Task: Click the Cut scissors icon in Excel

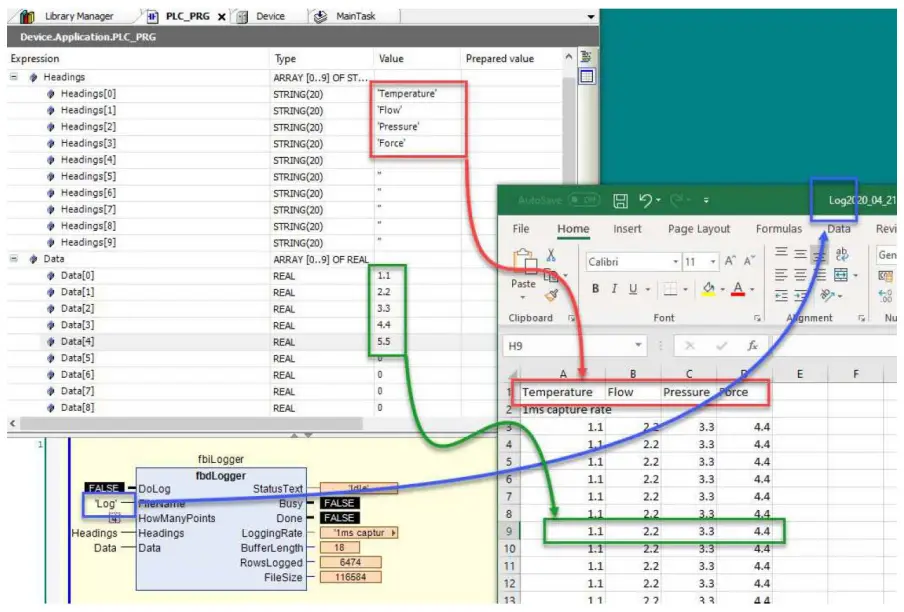Action: (551, 255)
